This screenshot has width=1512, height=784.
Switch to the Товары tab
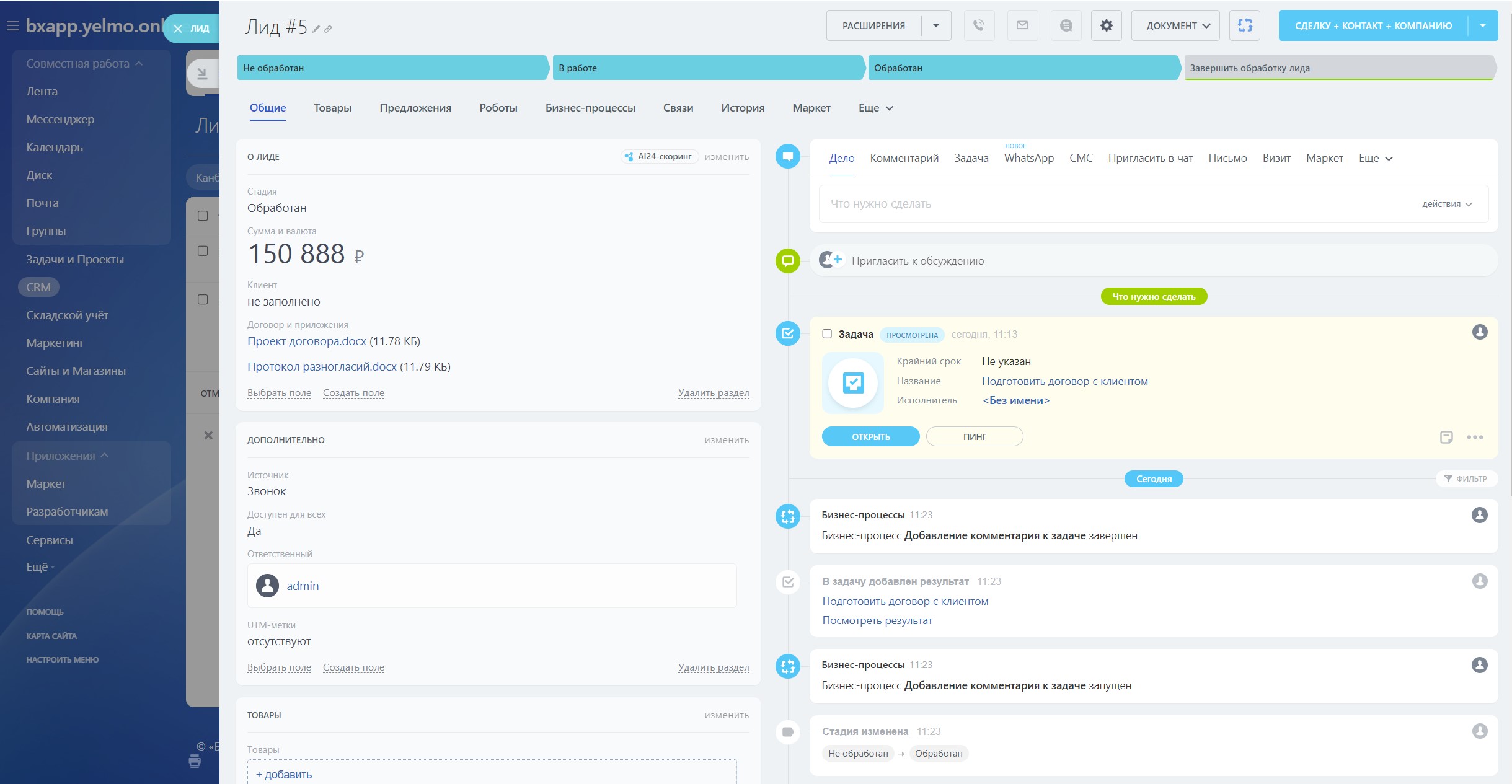tap(332, 108)
